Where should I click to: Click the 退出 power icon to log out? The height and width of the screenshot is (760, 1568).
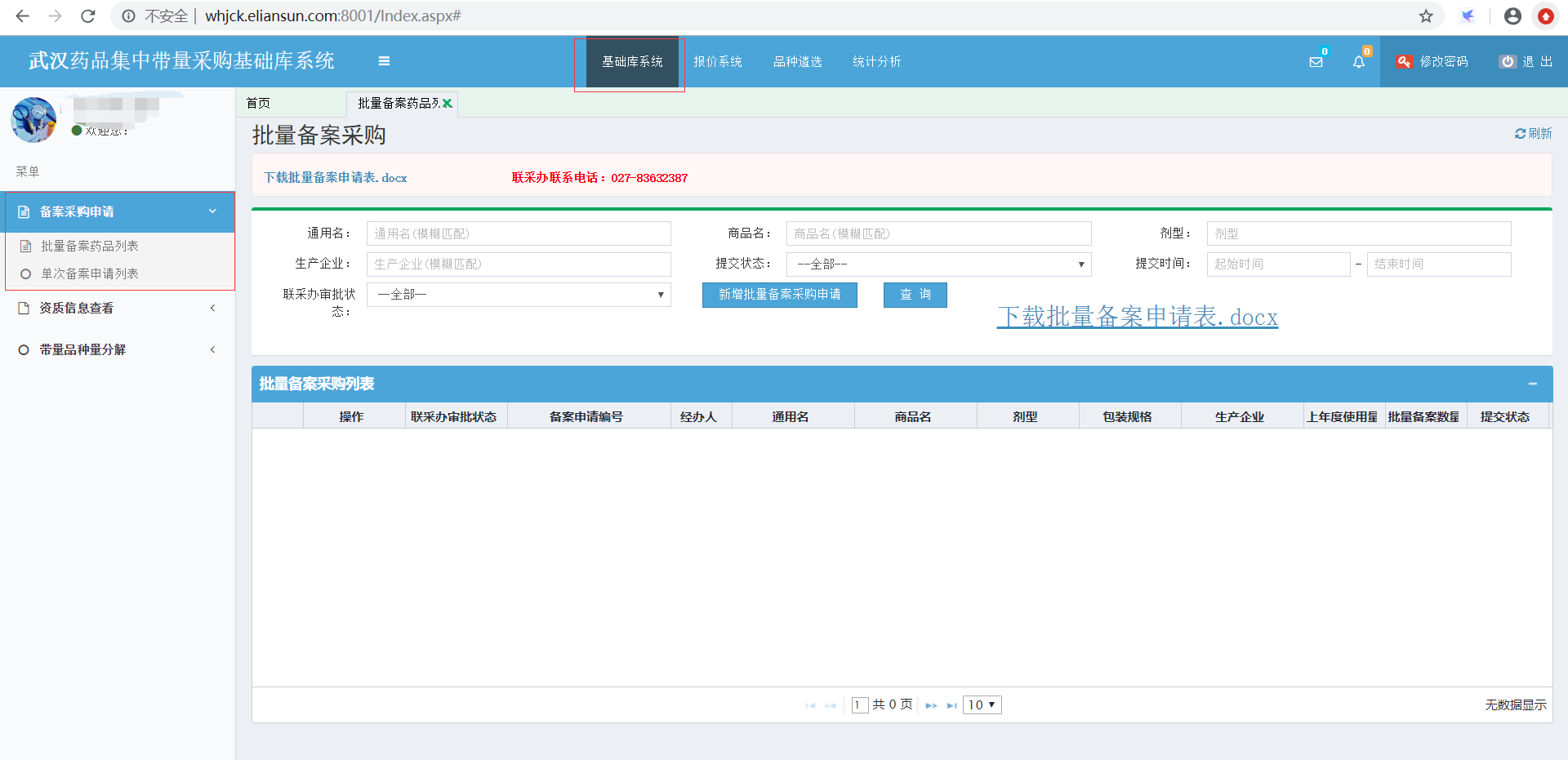pyautogui.click(x=1507, y=61)
